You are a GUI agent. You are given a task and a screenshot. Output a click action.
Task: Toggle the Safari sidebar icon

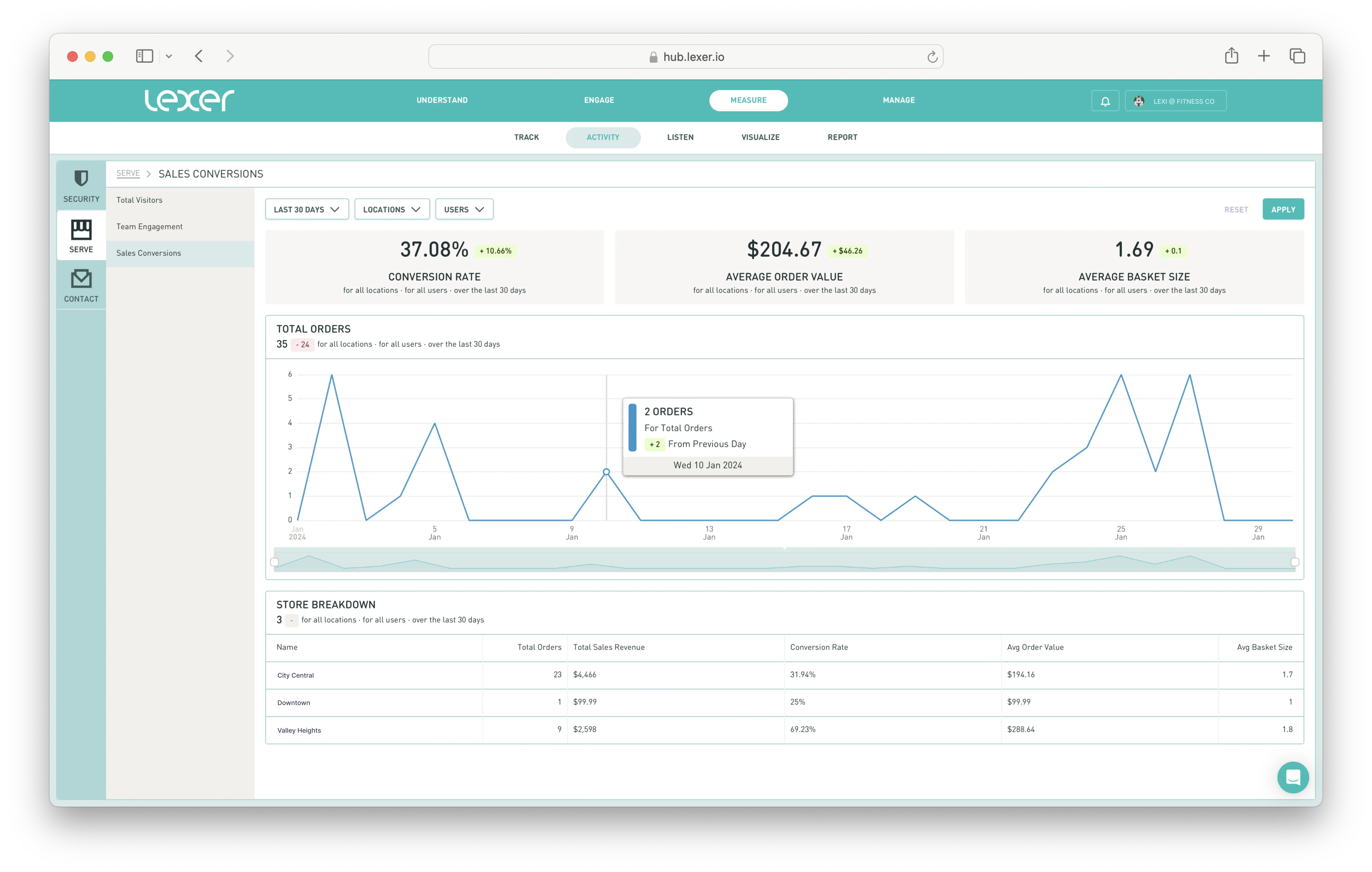point(144,56)
